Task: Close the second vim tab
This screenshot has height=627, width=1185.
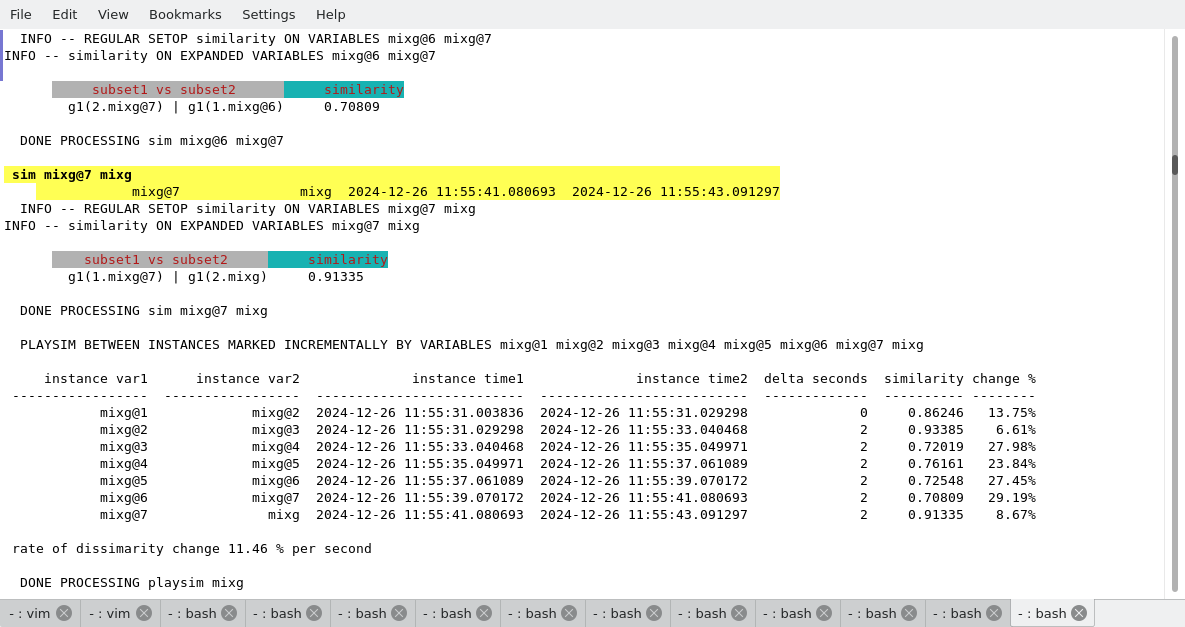Action: coord(144,613)
